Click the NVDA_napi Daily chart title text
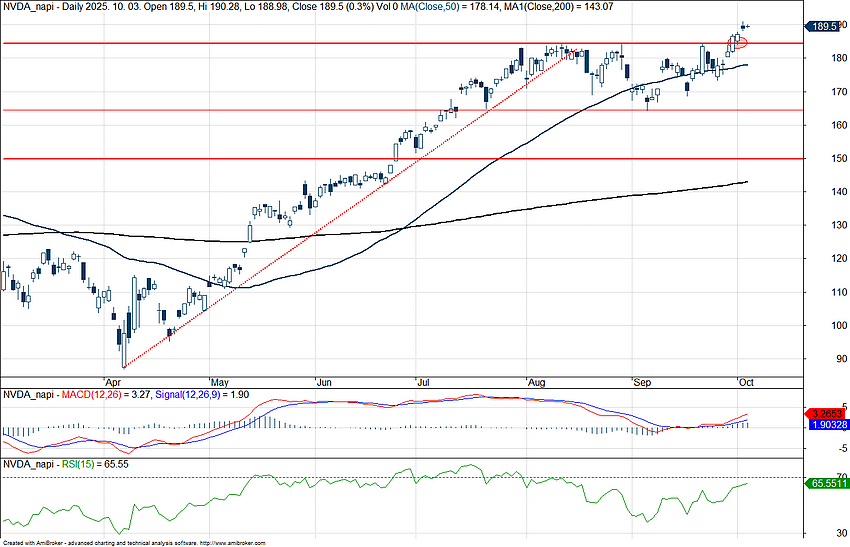Viewport: 850px width, 547px height. 60,6
